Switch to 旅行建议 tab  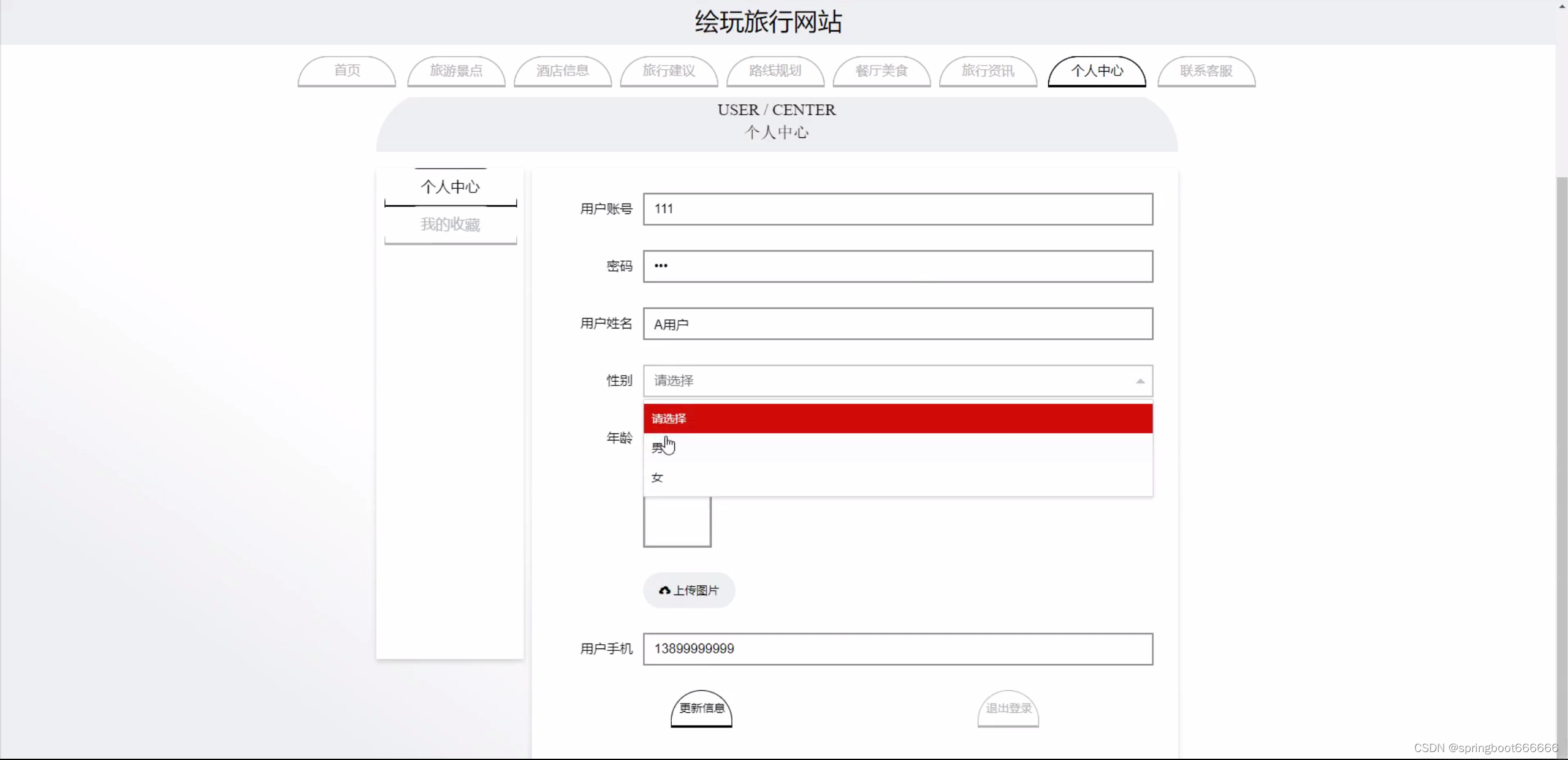pyautogui.click(x=669, y=71)
